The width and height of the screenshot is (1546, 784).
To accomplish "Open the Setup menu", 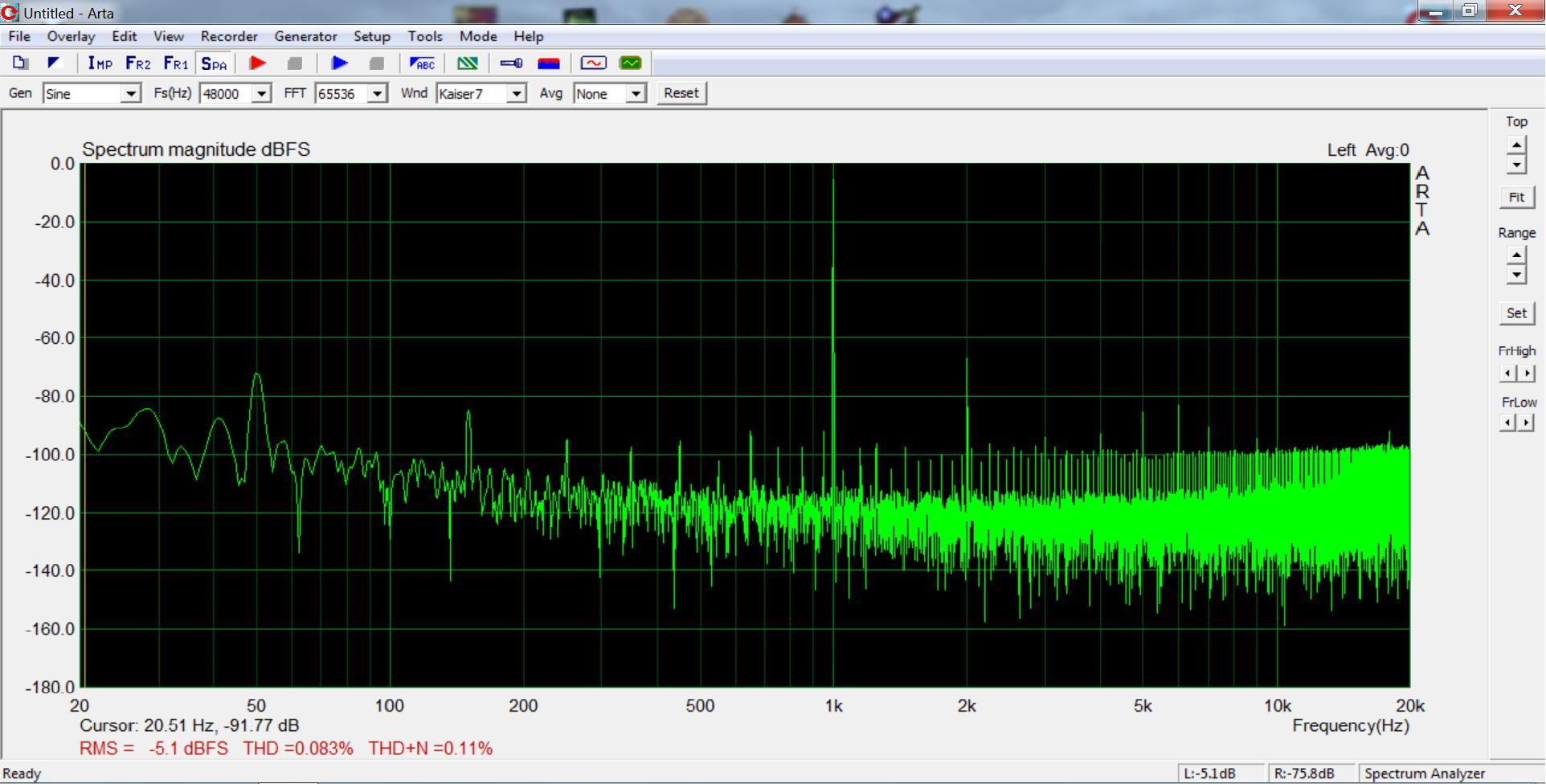I will (372, 36).
